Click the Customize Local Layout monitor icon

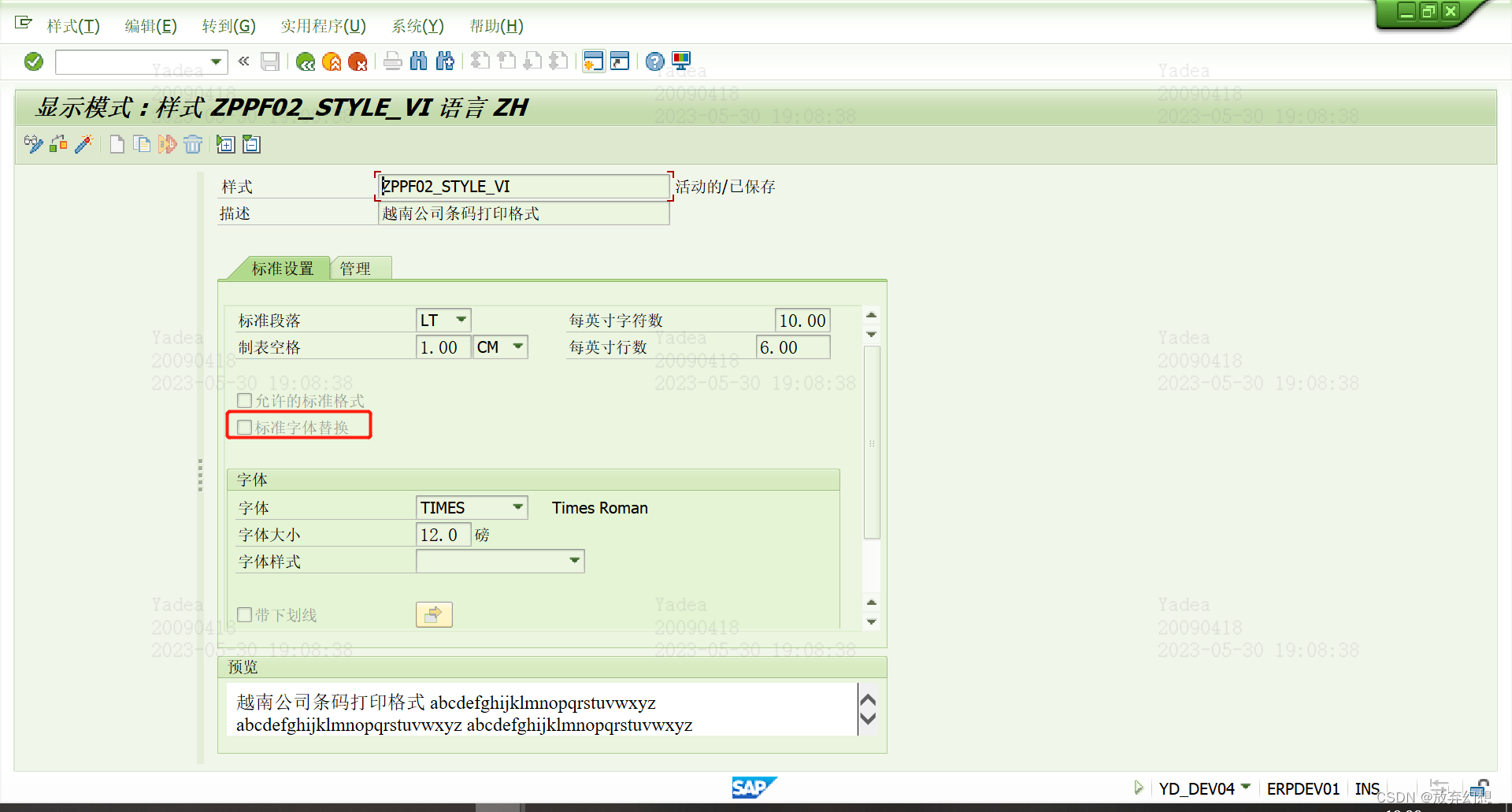click(x=681, y=61)
